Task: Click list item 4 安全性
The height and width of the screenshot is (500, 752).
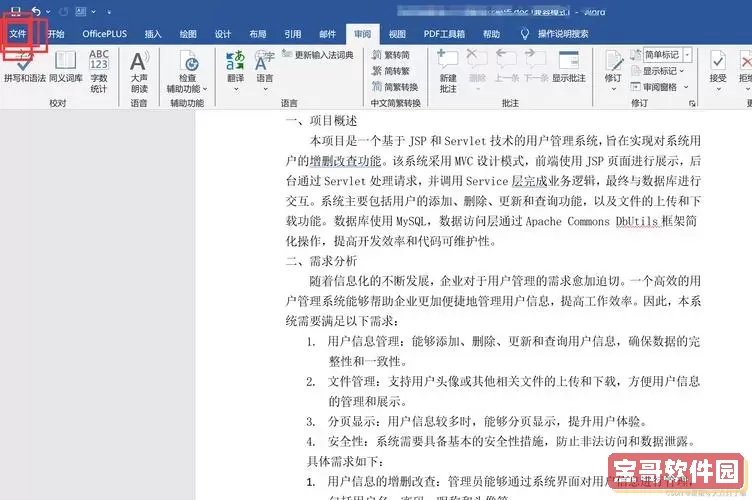Action: (x=502, y=442)
